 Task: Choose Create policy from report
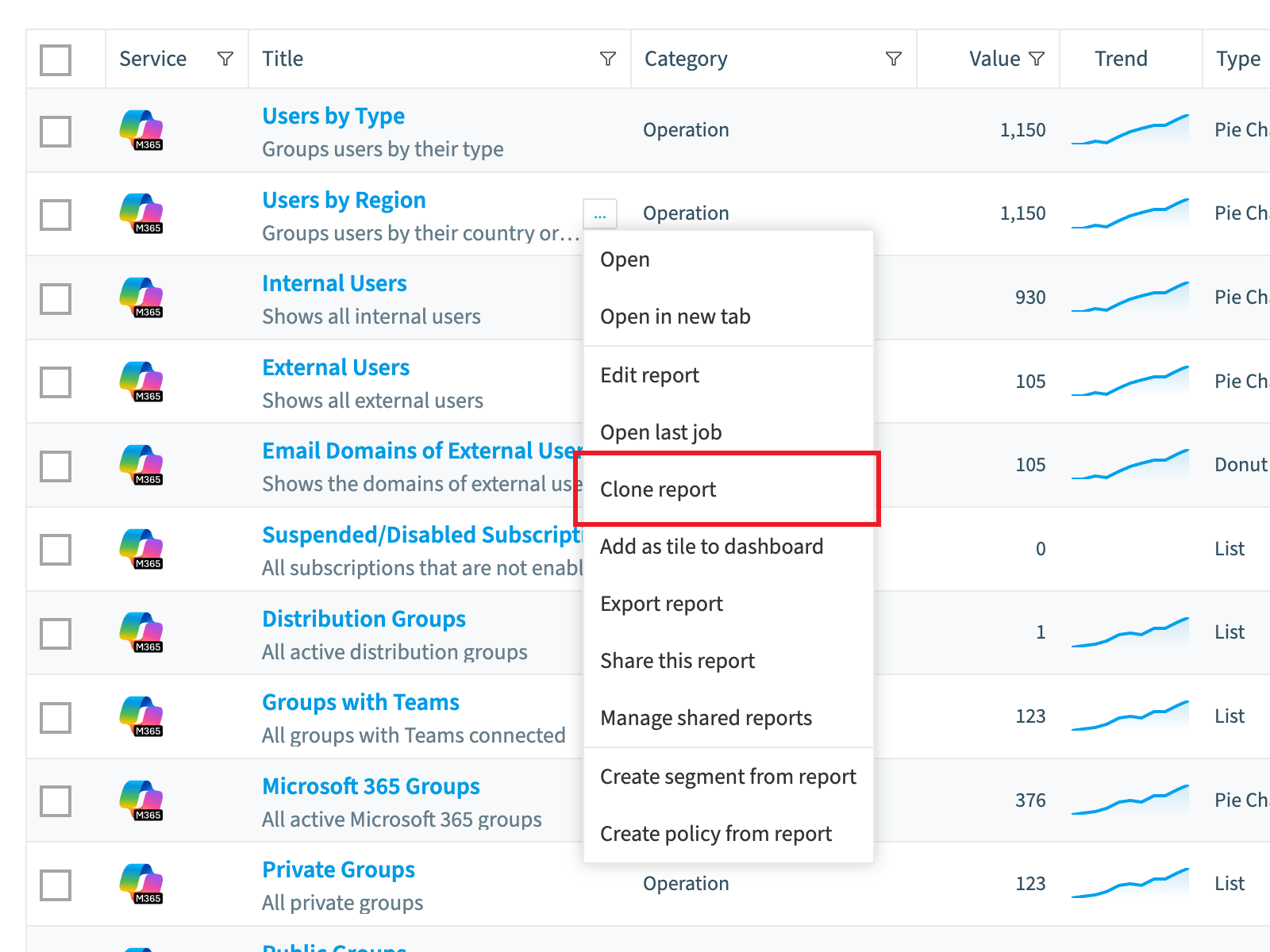tap(729, 834)
